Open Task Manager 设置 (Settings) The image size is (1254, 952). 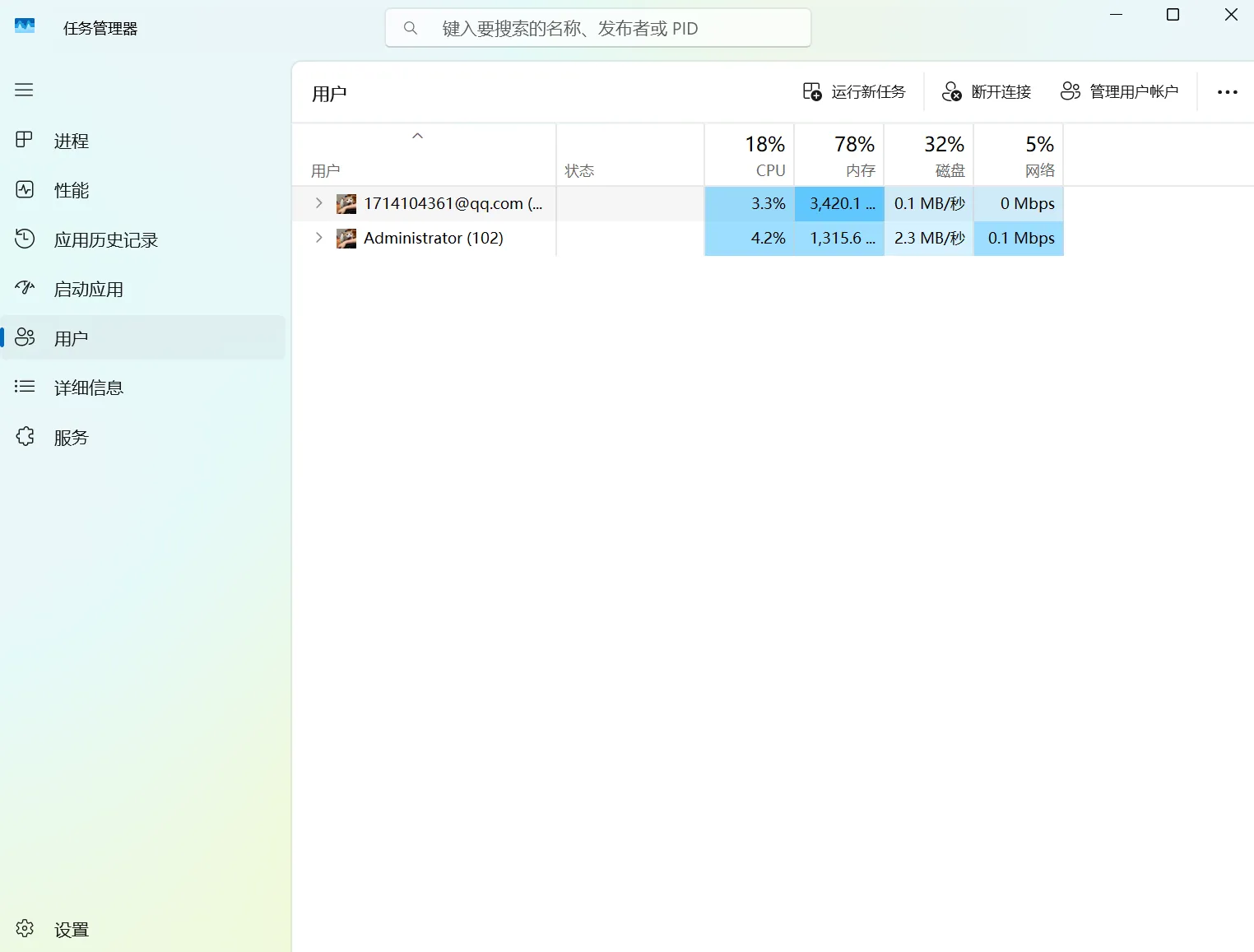pos(70,928)
